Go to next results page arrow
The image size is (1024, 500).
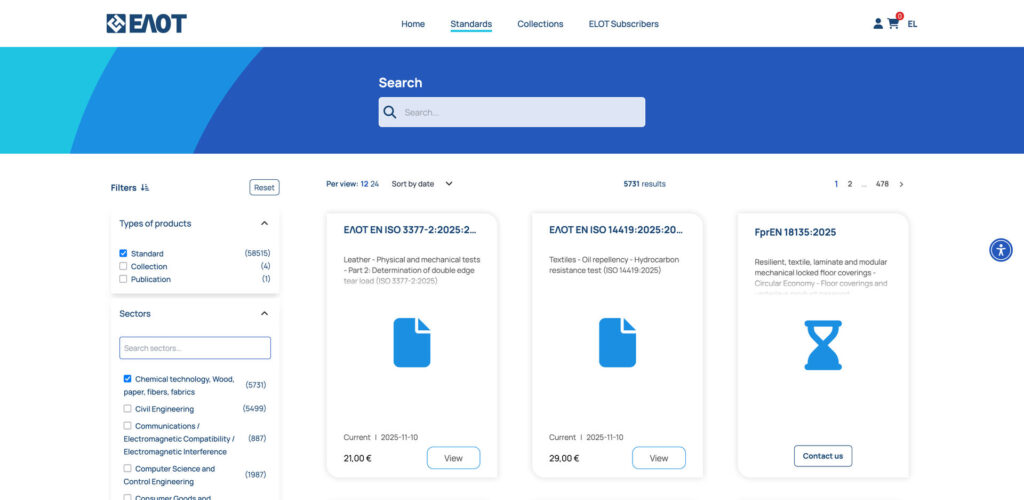coord(901,184)
